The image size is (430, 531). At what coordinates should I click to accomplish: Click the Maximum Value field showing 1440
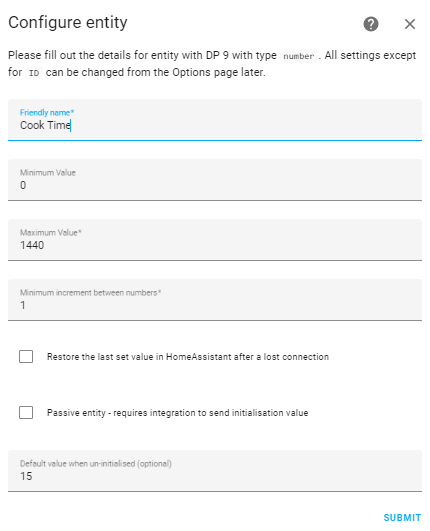coord(215,240)
